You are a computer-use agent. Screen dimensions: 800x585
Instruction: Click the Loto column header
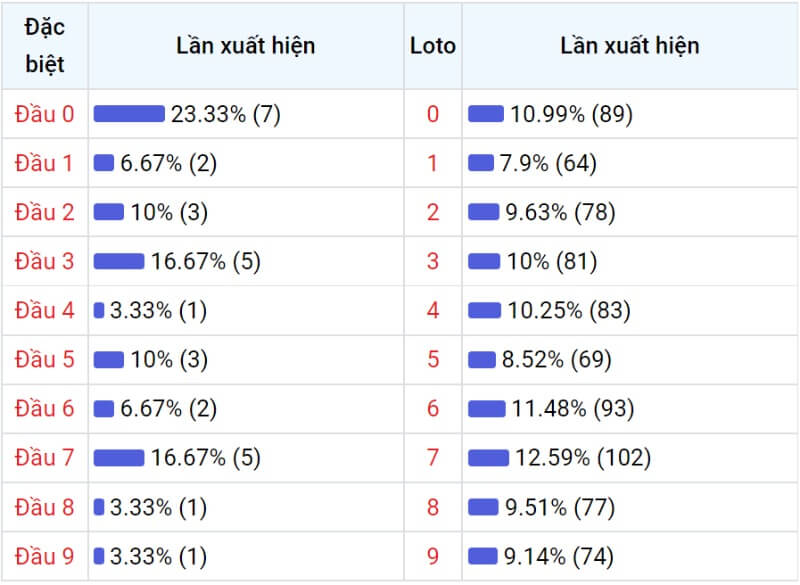pyautogui.click(x=433, y=46)
